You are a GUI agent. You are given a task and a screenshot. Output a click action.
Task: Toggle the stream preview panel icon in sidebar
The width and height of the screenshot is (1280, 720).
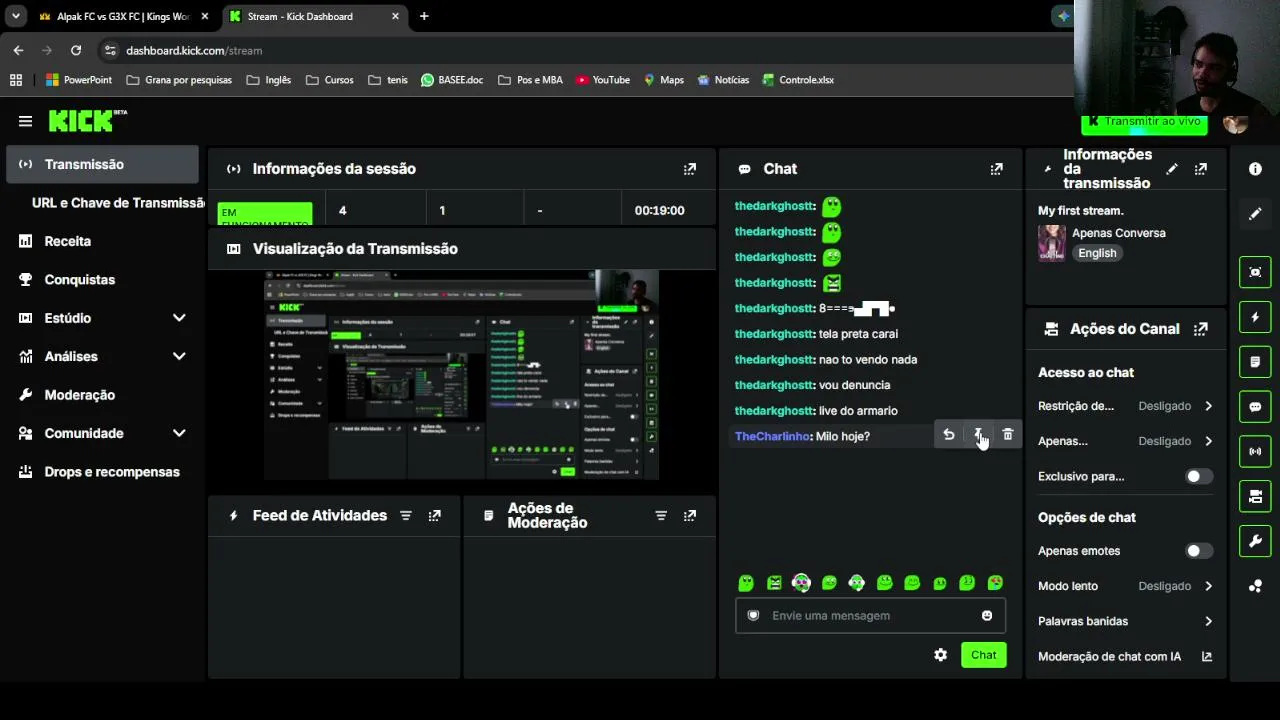tap(1255, 272)
